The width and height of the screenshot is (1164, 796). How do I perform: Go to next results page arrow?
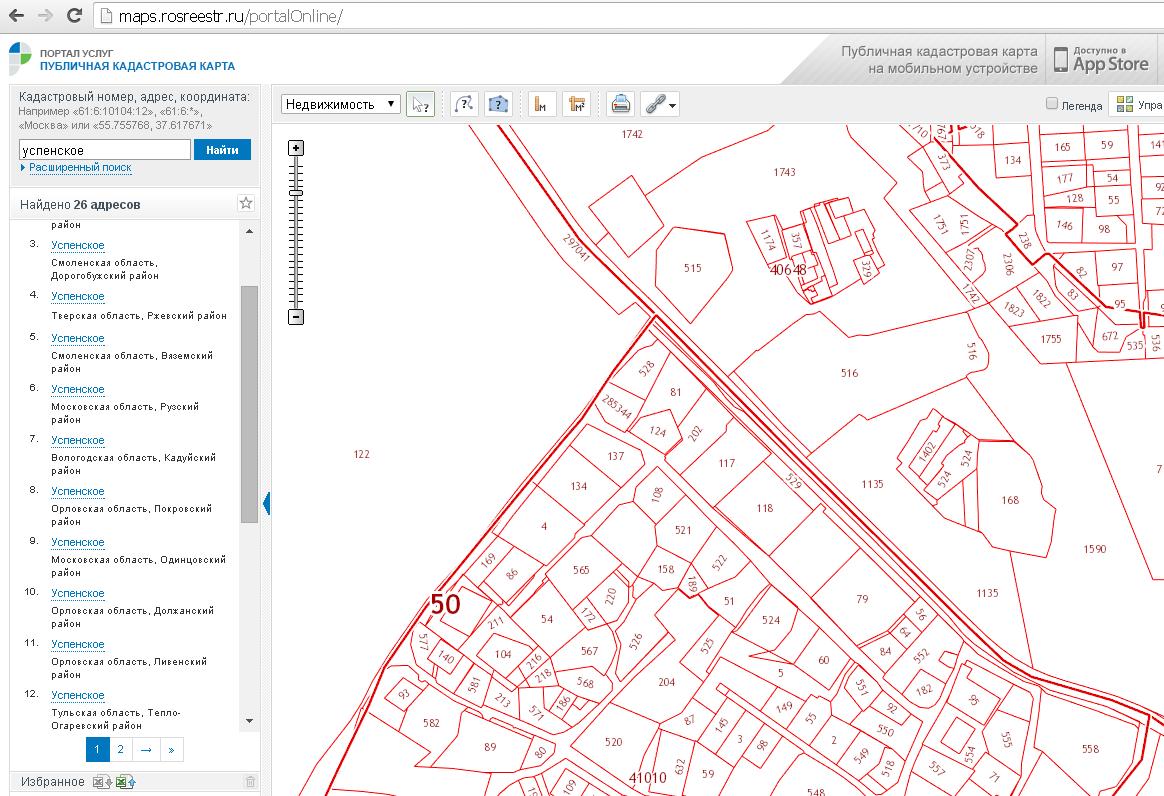coord(146,749)
